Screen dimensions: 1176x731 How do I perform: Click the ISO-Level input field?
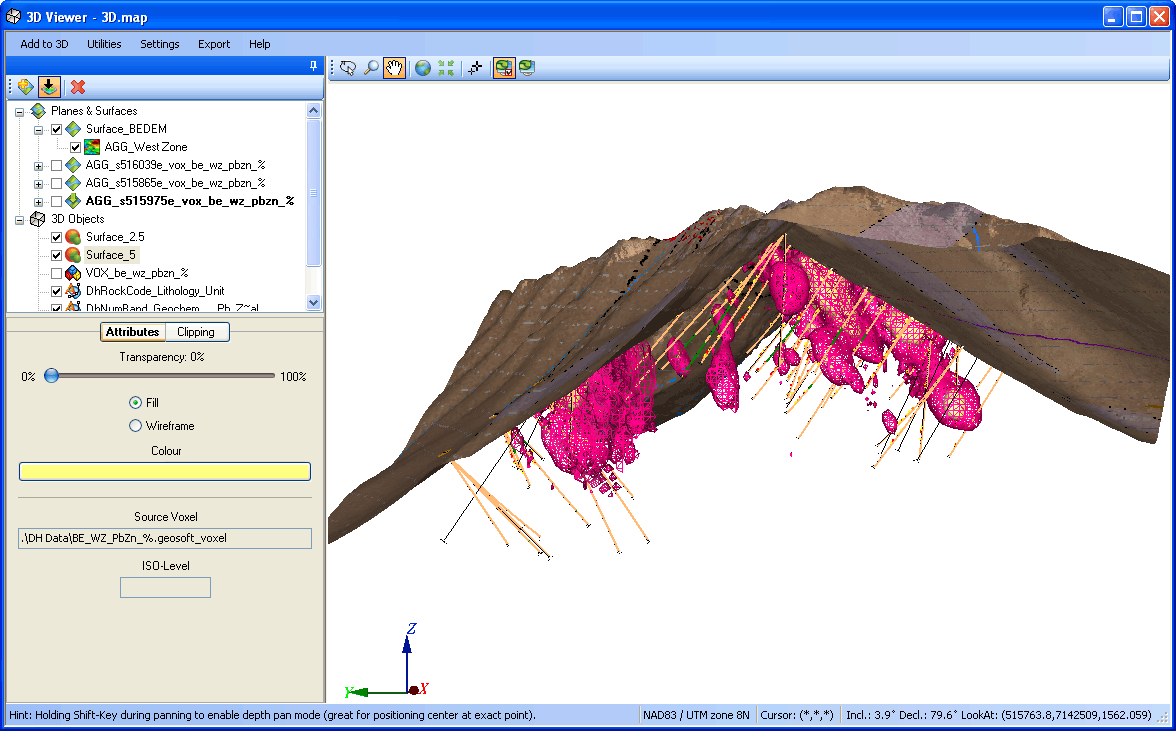tap(165, 588)
